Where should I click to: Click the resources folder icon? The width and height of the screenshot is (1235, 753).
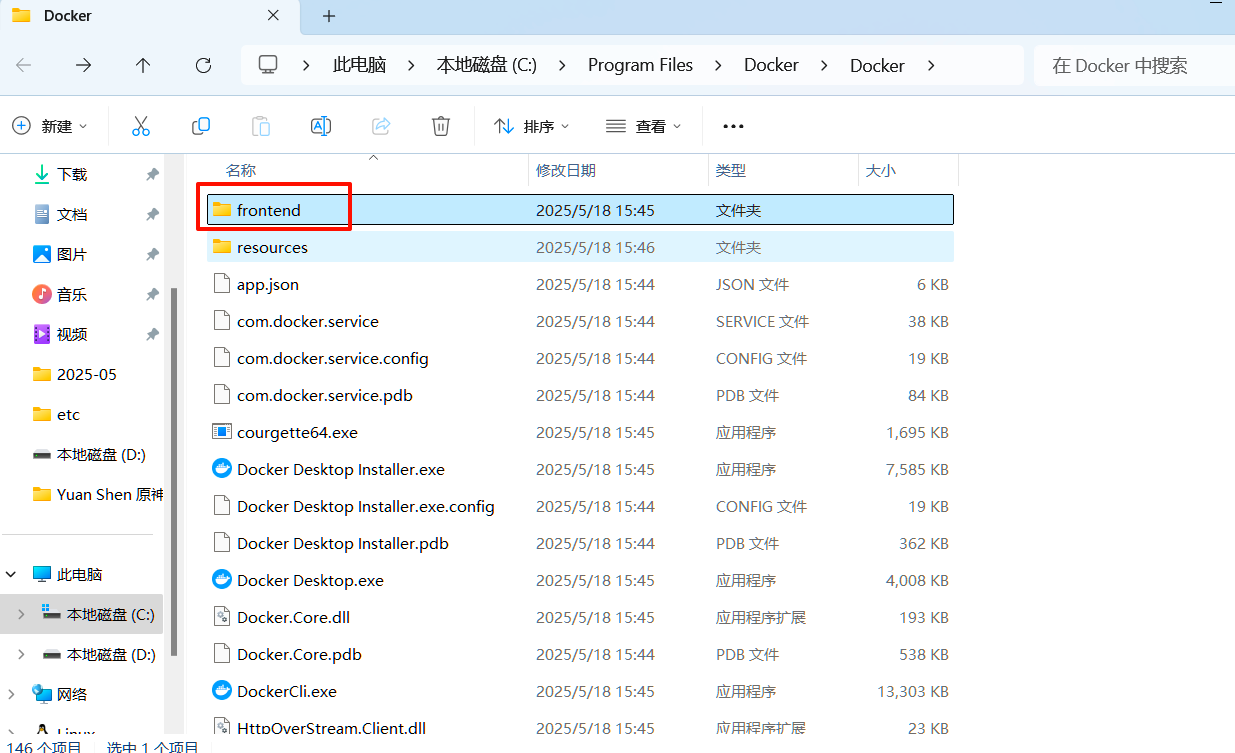coord(222,247)
